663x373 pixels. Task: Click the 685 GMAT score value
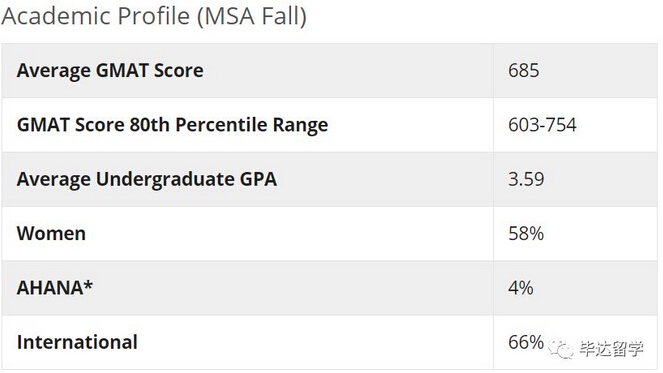[523, 70]
